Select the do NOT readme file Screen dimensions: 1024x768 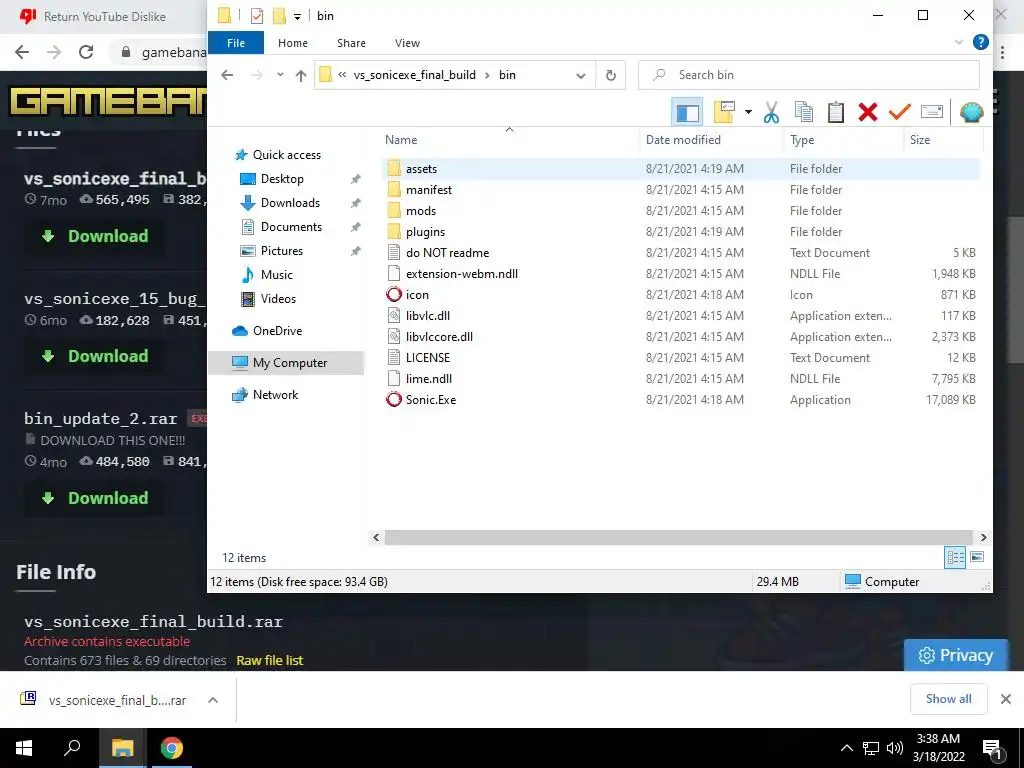pyautogui.click(x=681, y=253)
